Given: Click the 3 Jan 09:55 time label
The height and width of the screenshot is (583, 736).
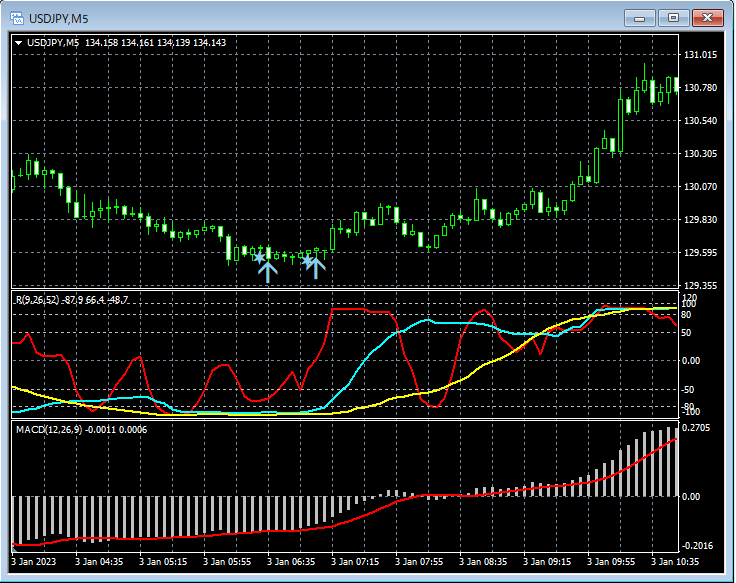Looking at the screenshot, I should click(611, 561).
